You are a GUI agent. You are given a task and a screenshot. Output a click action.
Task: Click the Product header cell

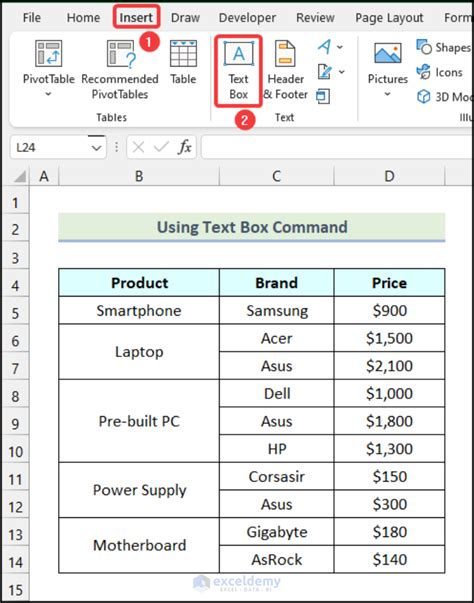point(139,283)
